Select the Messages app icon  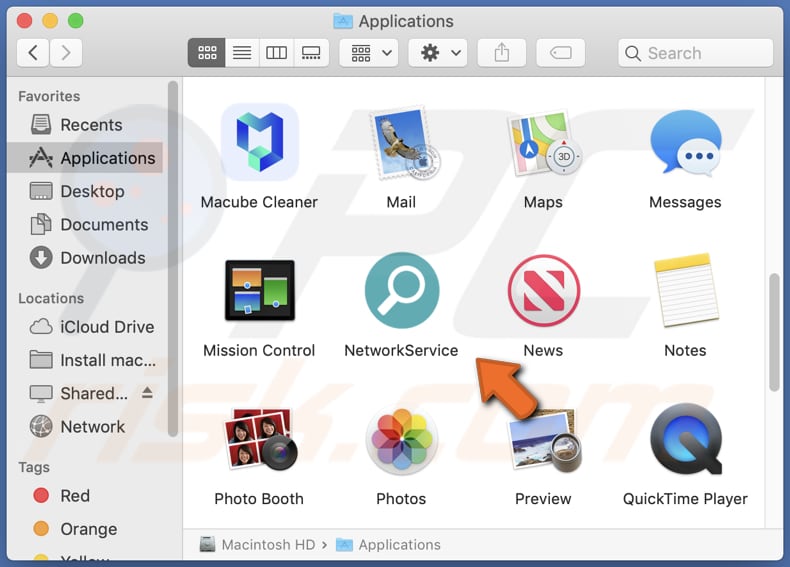pos(686,143)
